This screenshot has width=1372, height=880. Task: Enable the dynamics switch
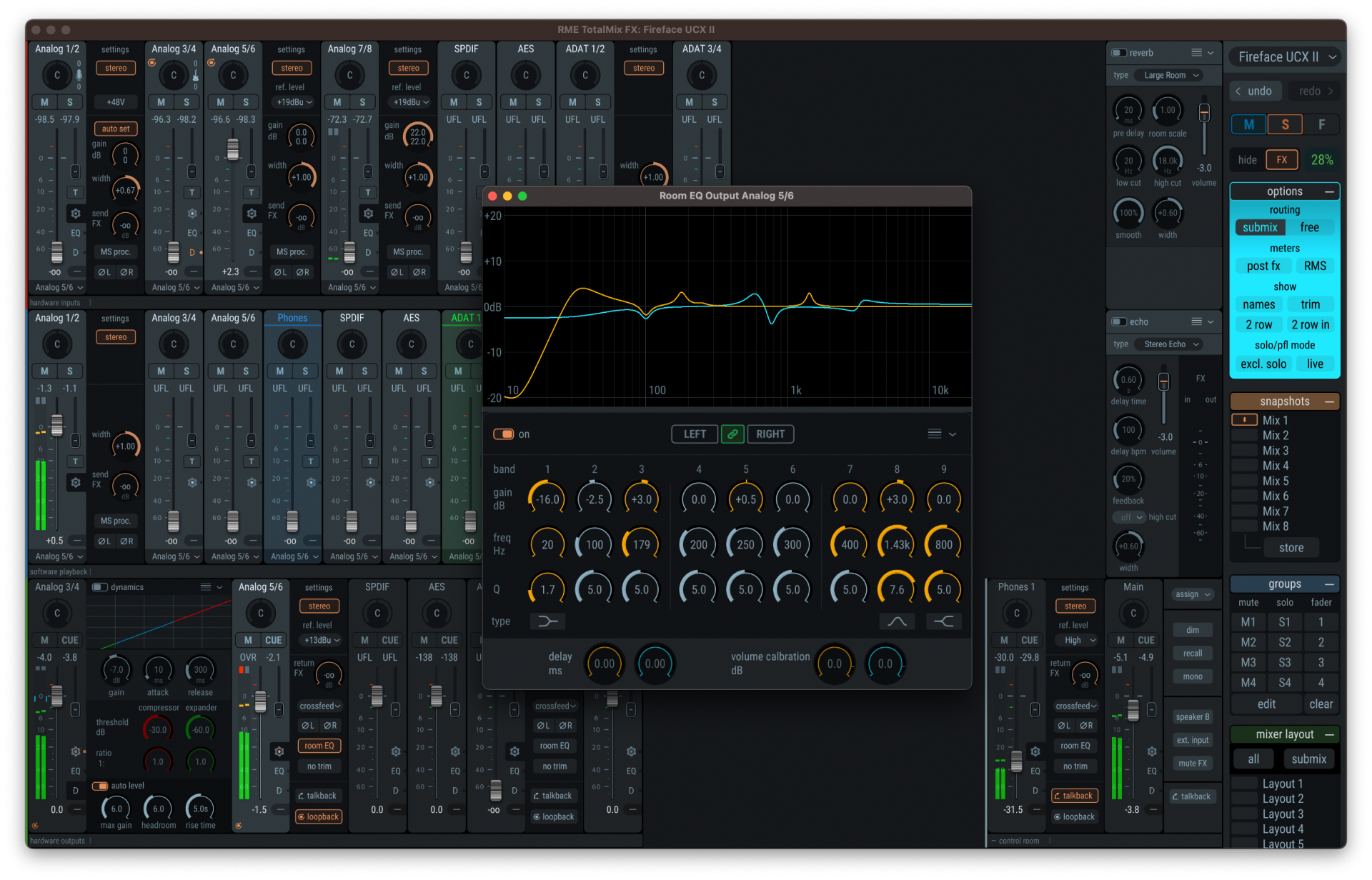click(100, 587)
